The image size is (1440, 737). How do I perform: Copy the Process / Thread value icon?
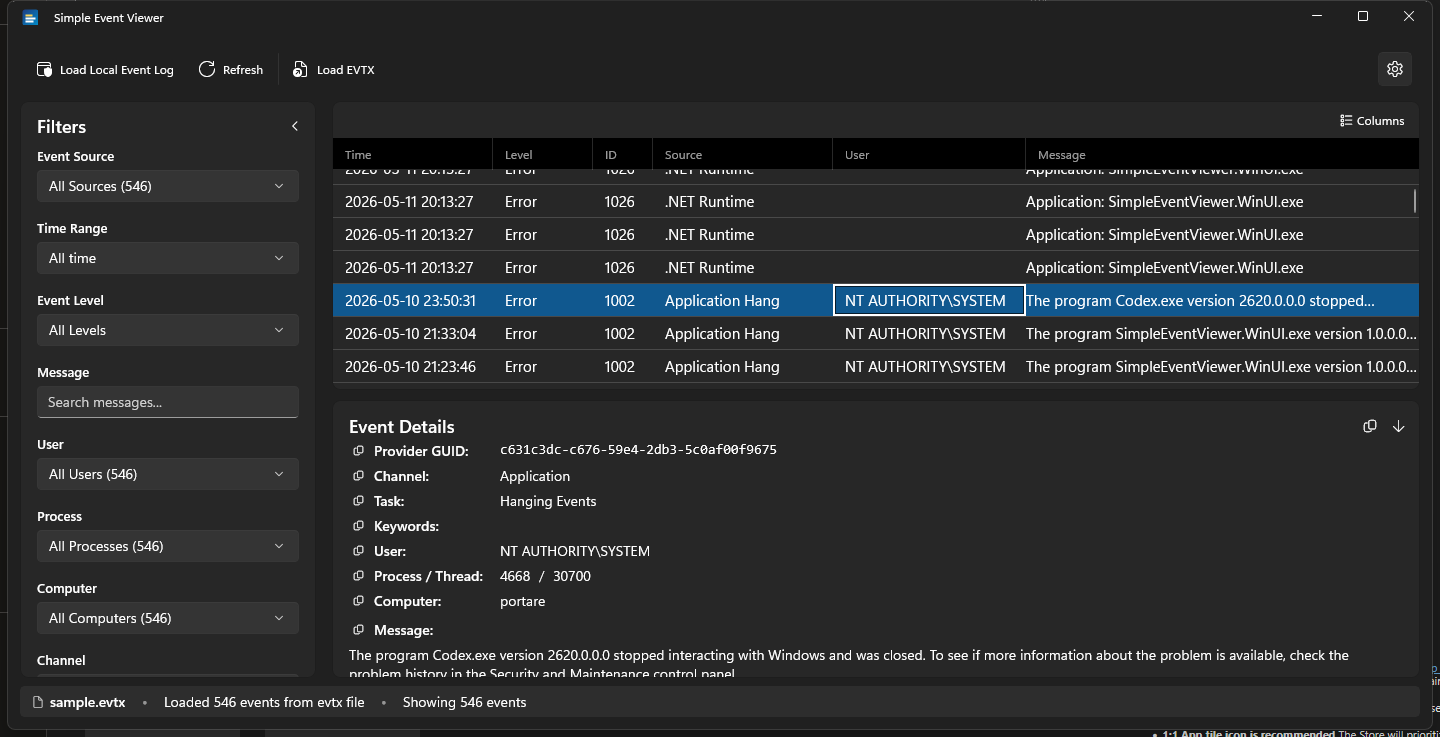click(358, 576)
